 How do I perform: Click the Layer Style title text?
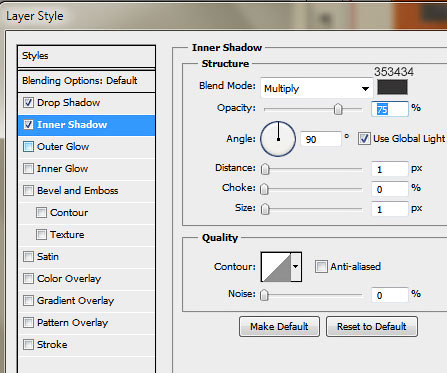tap(35, 16)
